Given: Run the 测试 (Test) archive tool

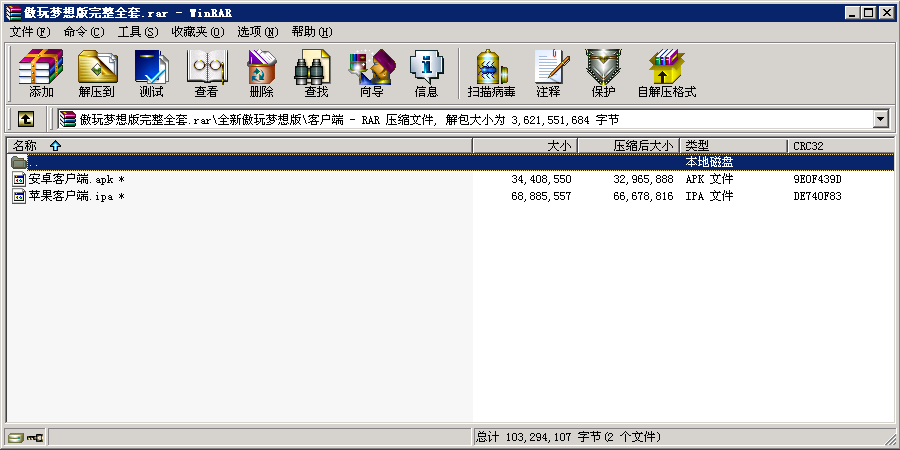Looking at the screenshot, I should [x=151, y=73].
